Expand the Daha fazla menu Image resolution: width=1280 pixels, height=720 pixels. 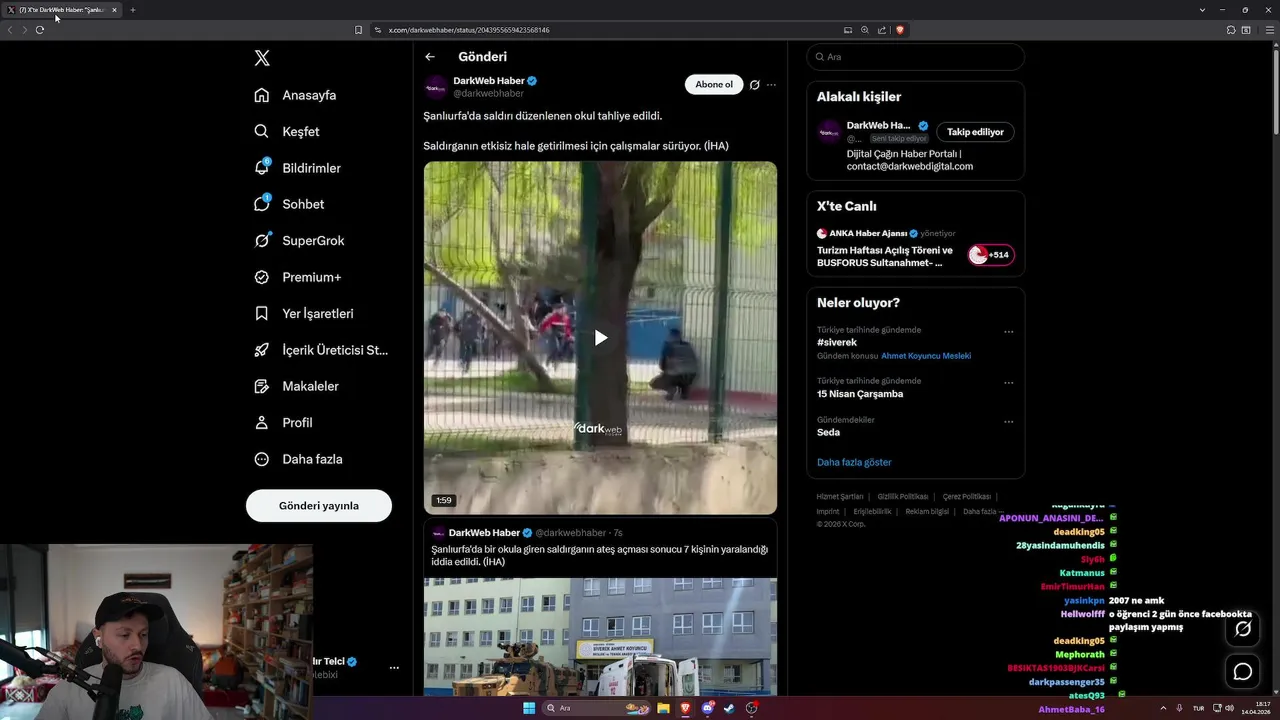(x=299, y=459)
